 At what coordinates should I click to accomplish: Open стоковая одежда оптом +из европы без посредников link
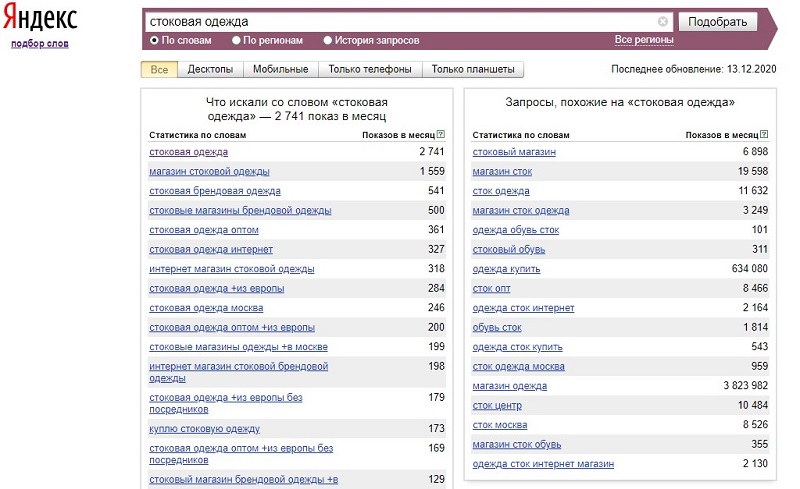241,454
